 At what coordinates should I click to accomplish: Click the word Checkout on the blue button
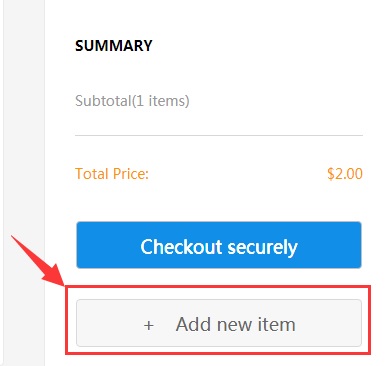(181, 247)
